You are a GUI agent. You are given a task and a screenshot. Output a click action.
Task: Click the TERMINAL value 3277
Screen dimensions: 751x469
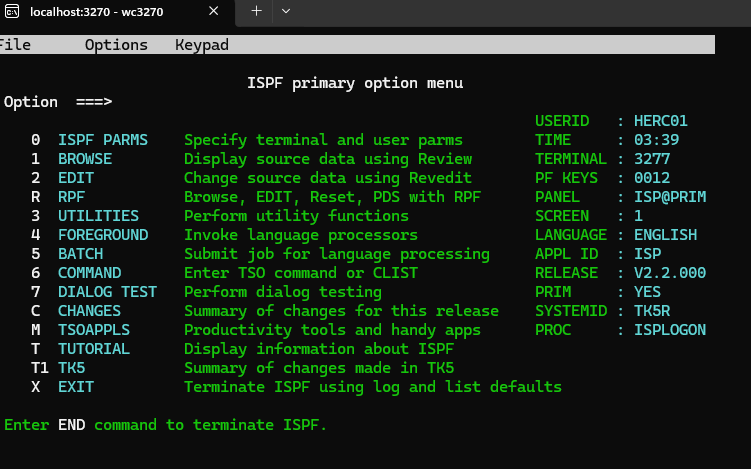click(x=652, y=159)
